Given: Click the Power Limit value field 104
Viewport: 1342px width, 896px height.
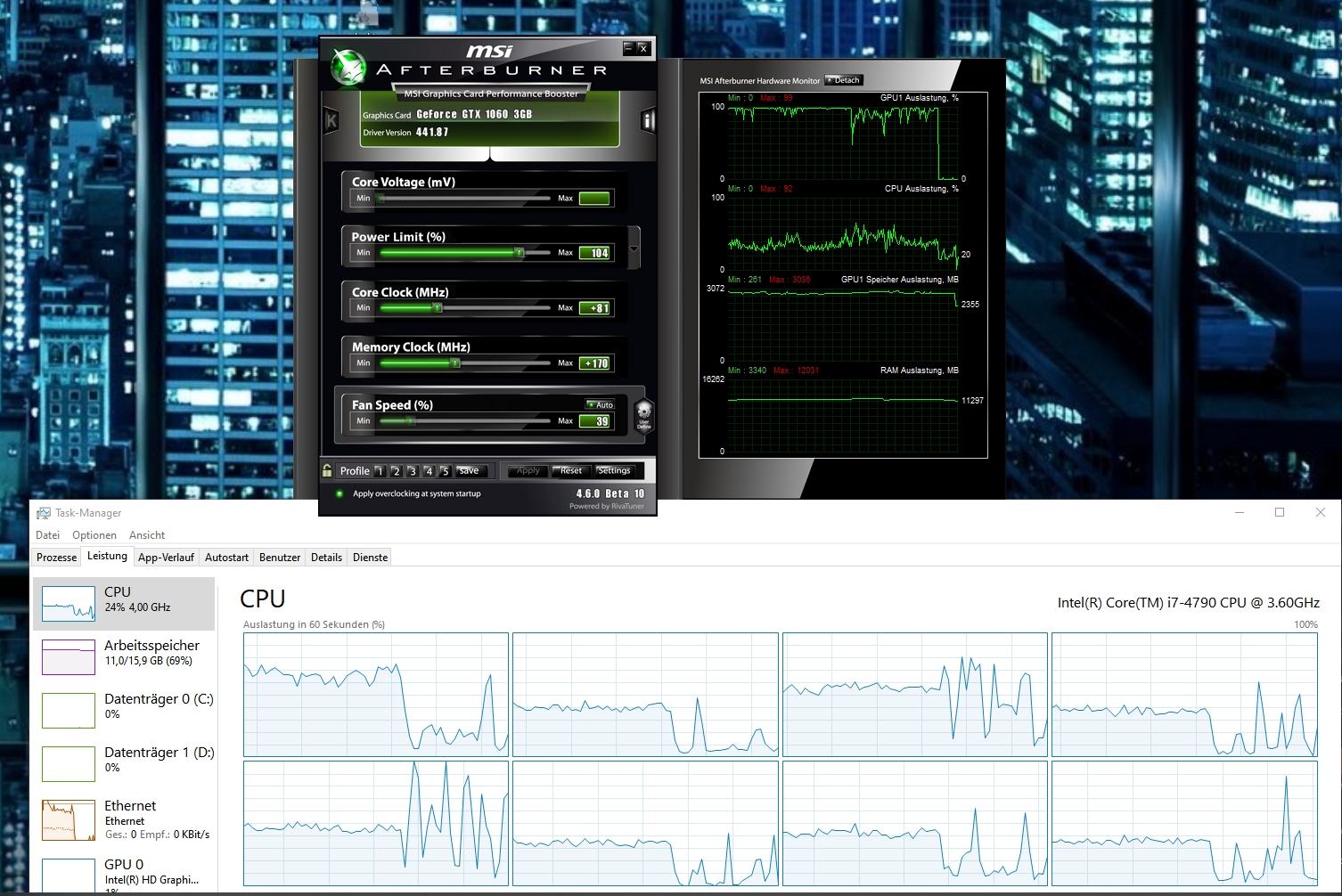Looking at the screenshot, I should click(x=594, y=253).
